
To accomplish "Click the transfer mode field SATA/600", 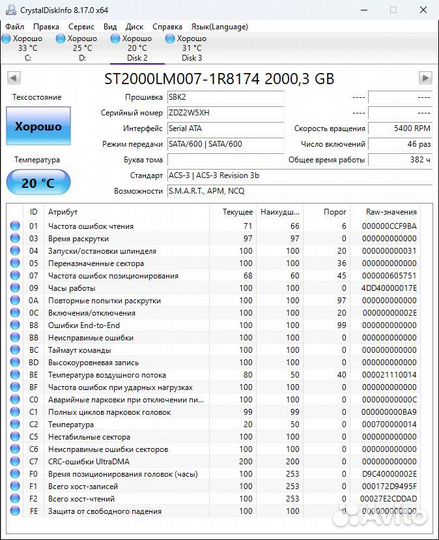I will click(226, 144).
